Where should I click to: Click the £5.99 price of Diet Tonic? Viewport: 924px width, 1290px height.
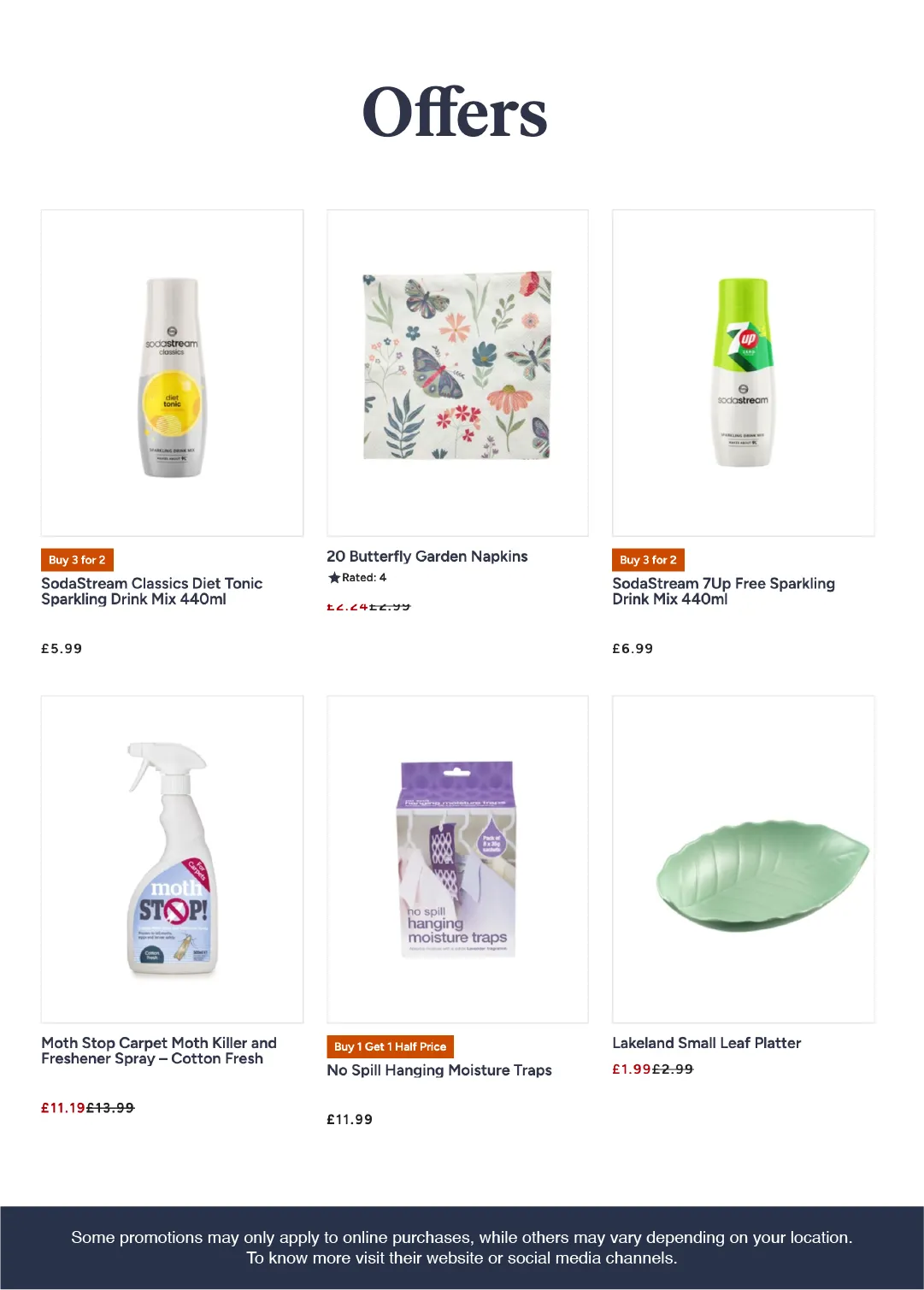pyautogui.click(x=62, y=649)
